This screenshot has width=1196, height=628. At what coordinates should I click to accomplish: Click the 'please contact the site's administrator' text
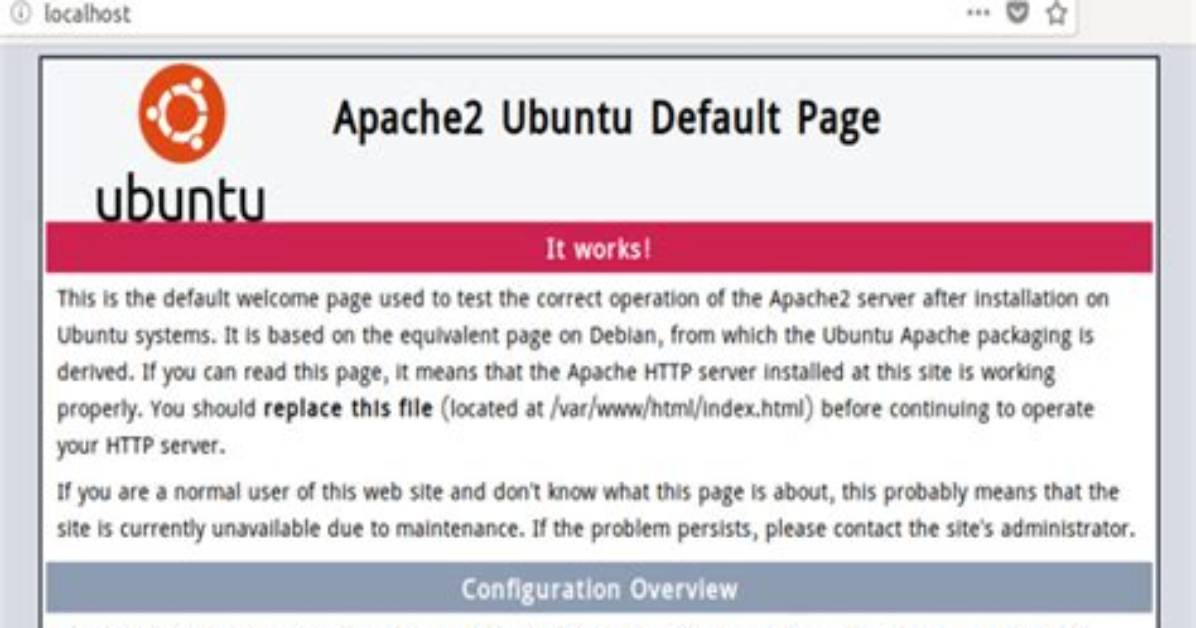950,528
